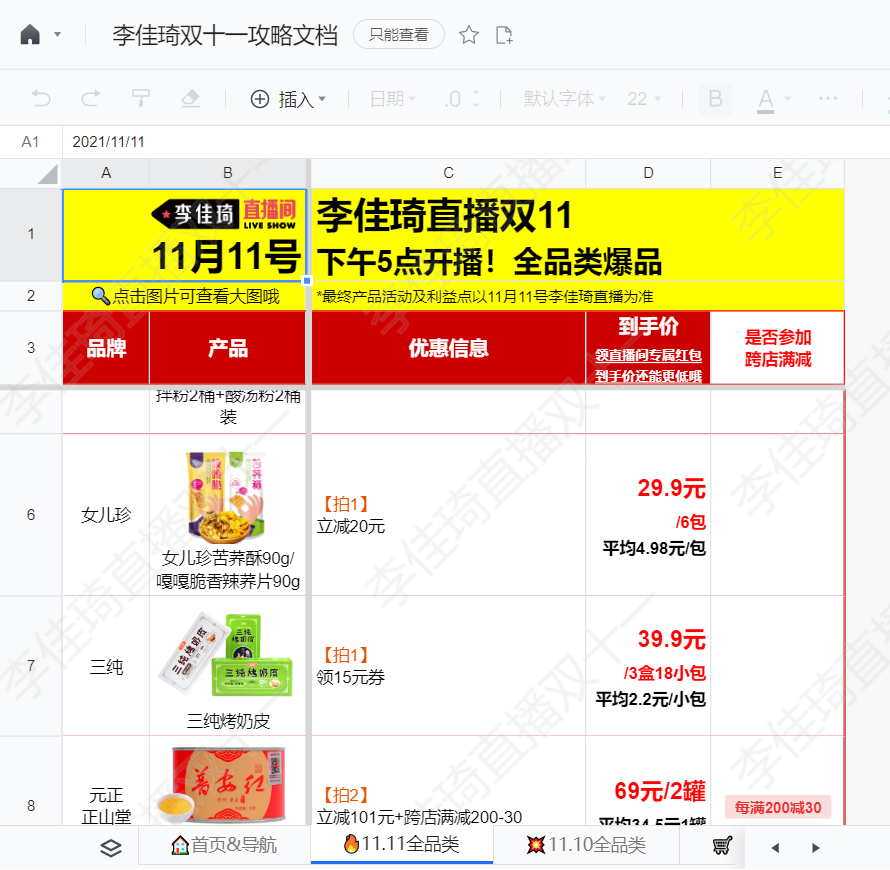Star this document as favorite
890x870 pixels.
click(468, 35)
